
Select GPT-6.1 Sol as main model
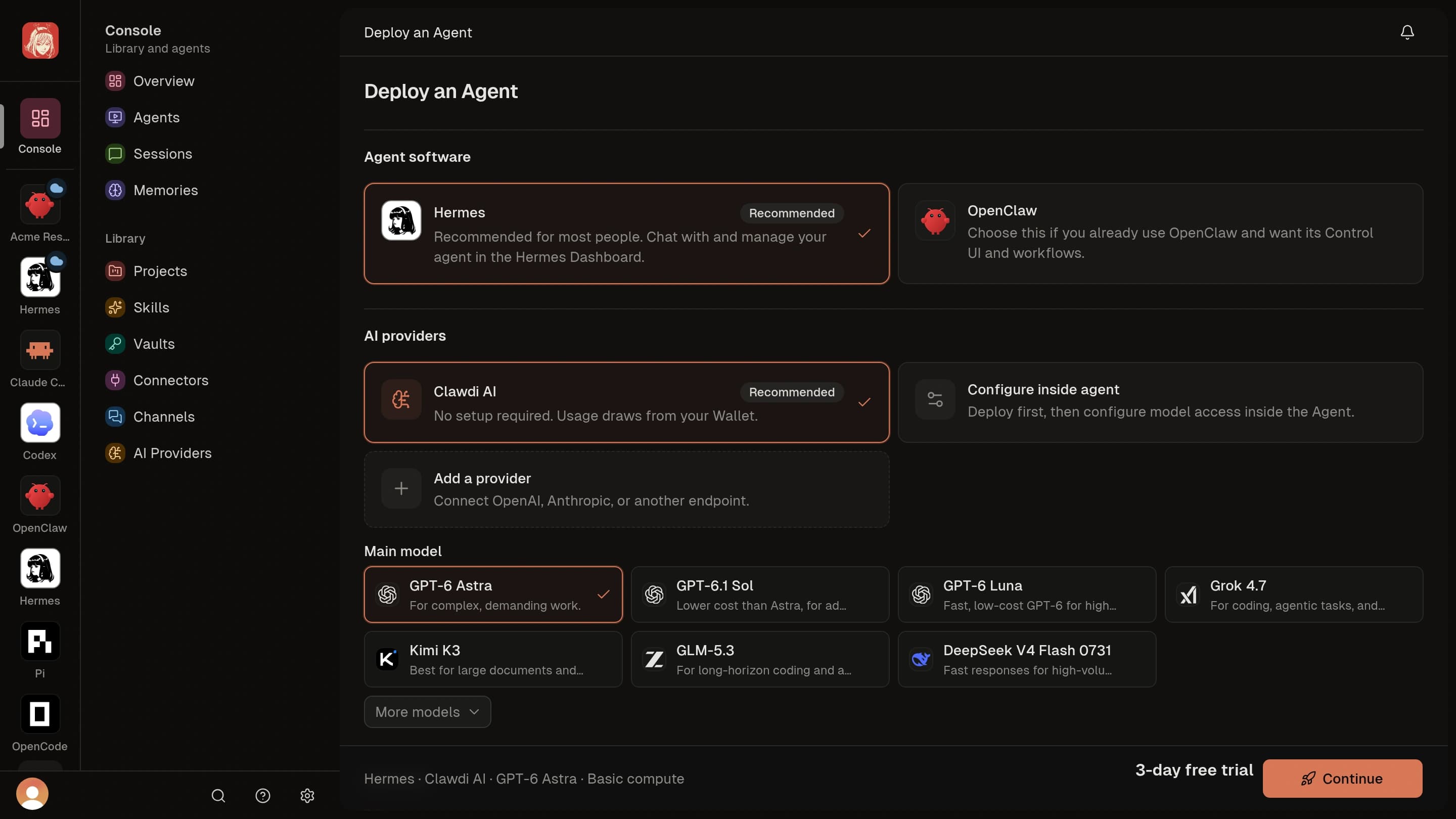(760, 595)
